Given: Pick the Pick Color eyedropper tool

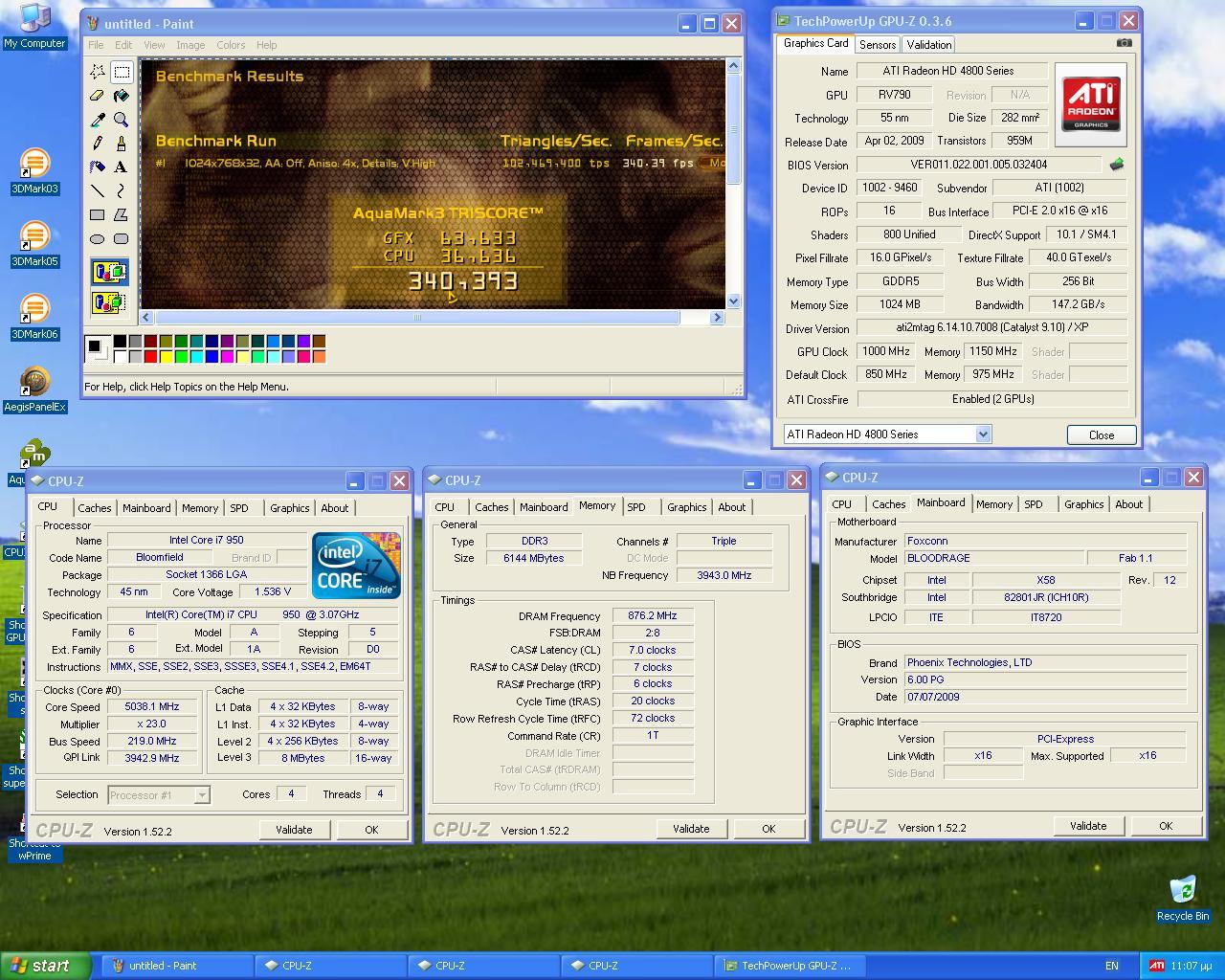Looking at the screenshot, I should [x=98, y=120].
